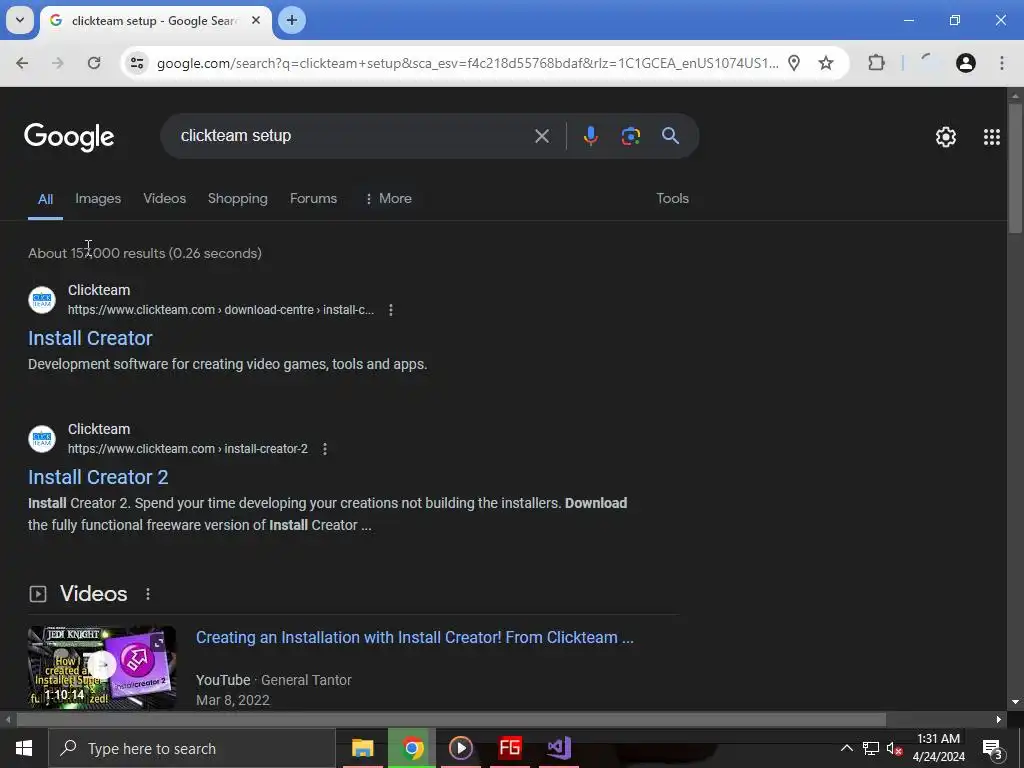Viewport: 1024px width, 768px height.
Task: Open the notification center icon
Action: coord(993,748)
